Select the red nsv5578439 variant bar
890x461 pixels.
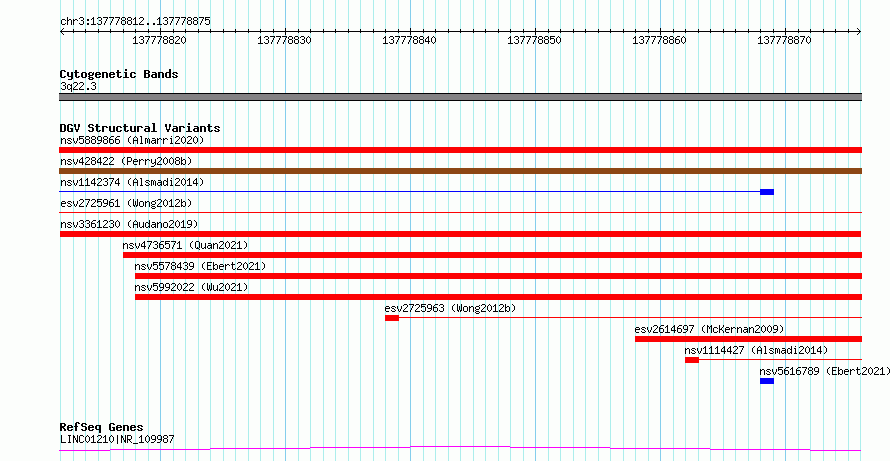pyautogui.click(x=498, y=276)
